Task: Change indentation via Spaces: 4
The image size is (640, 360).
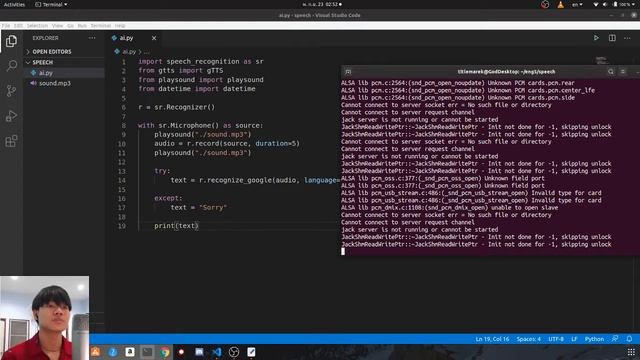Action: pos(529,339)
